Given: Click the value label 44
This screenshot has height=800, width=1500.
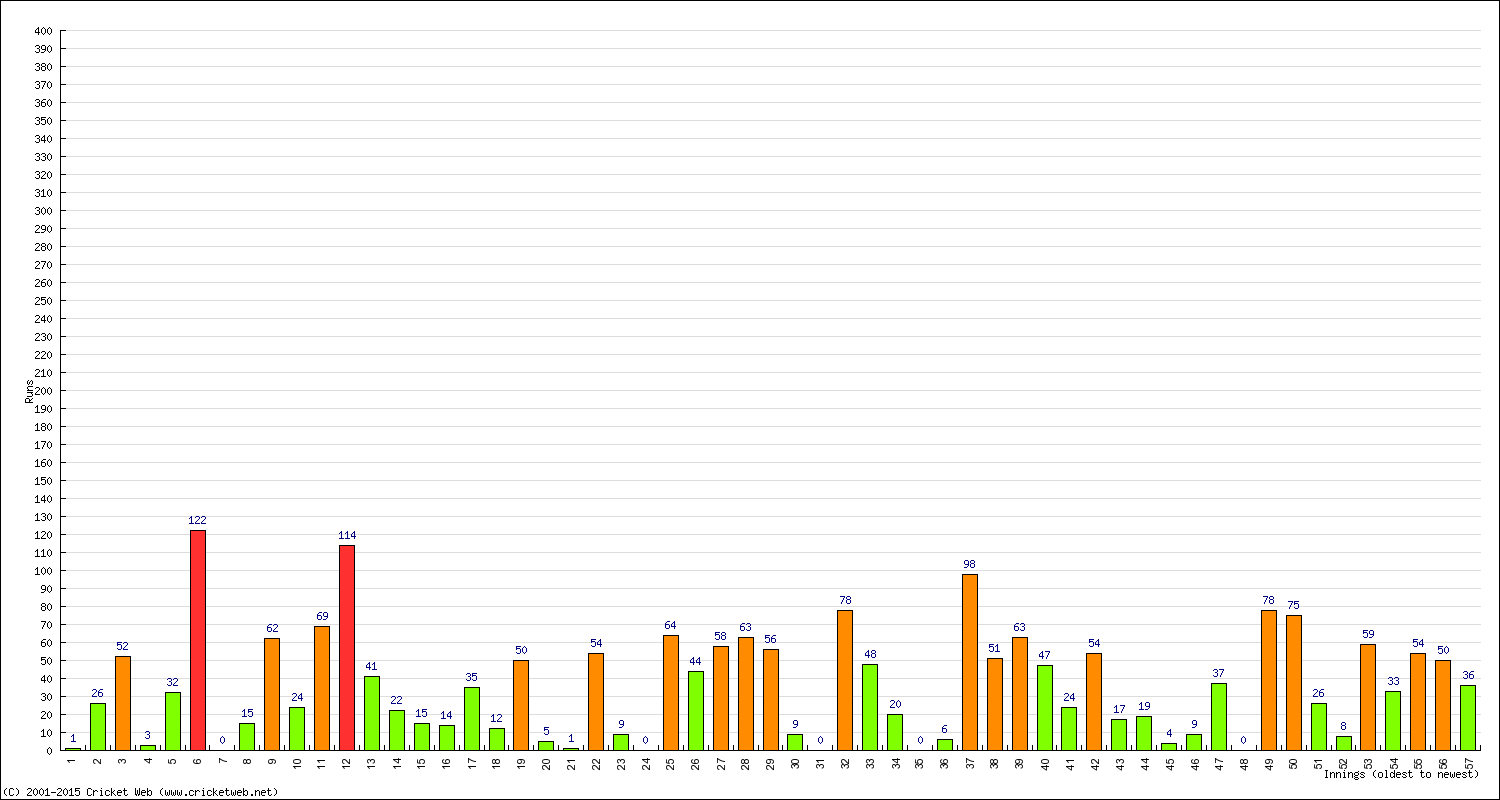Looking at the screenshot, I should pyautogui.click(x=696, y=661).
